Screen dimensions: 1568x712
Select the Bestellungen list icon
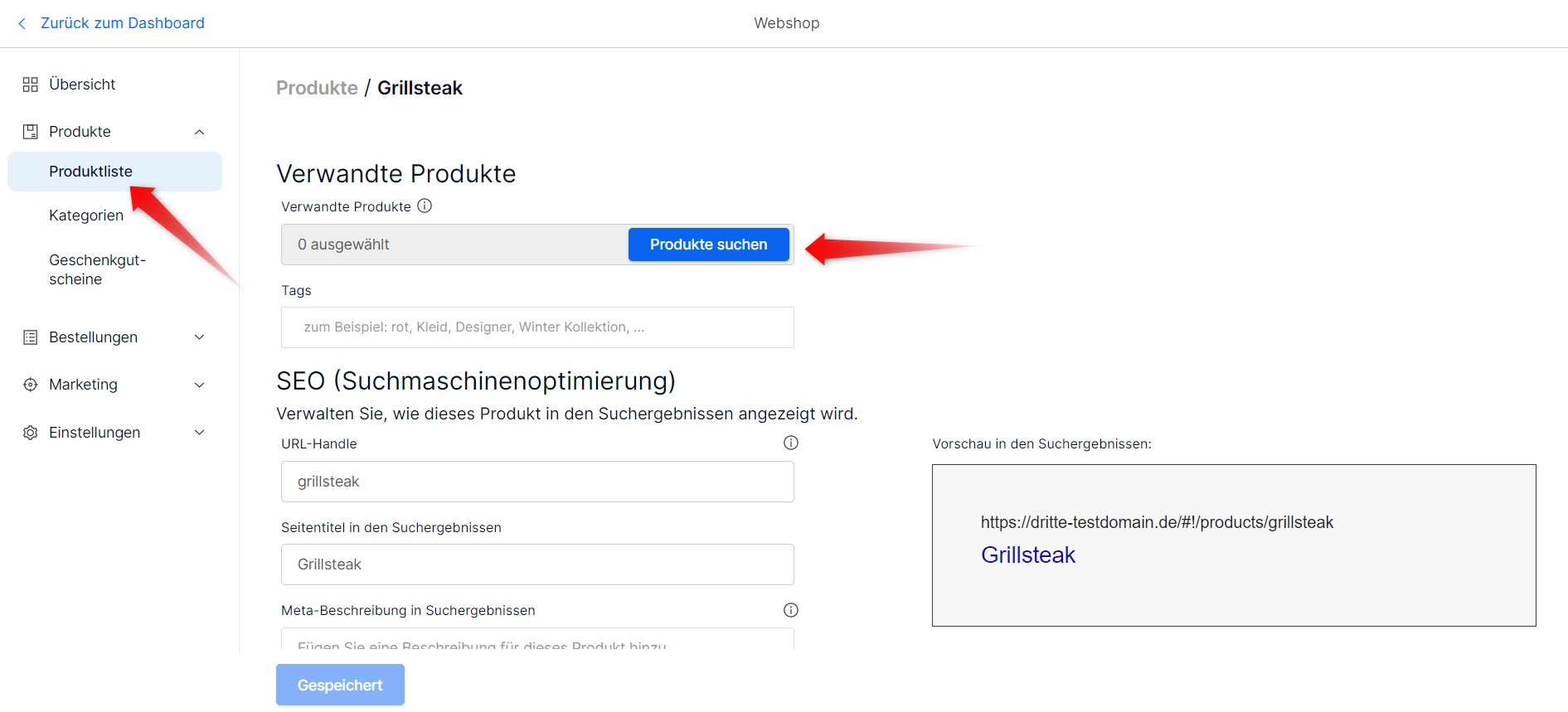[30, 337]
